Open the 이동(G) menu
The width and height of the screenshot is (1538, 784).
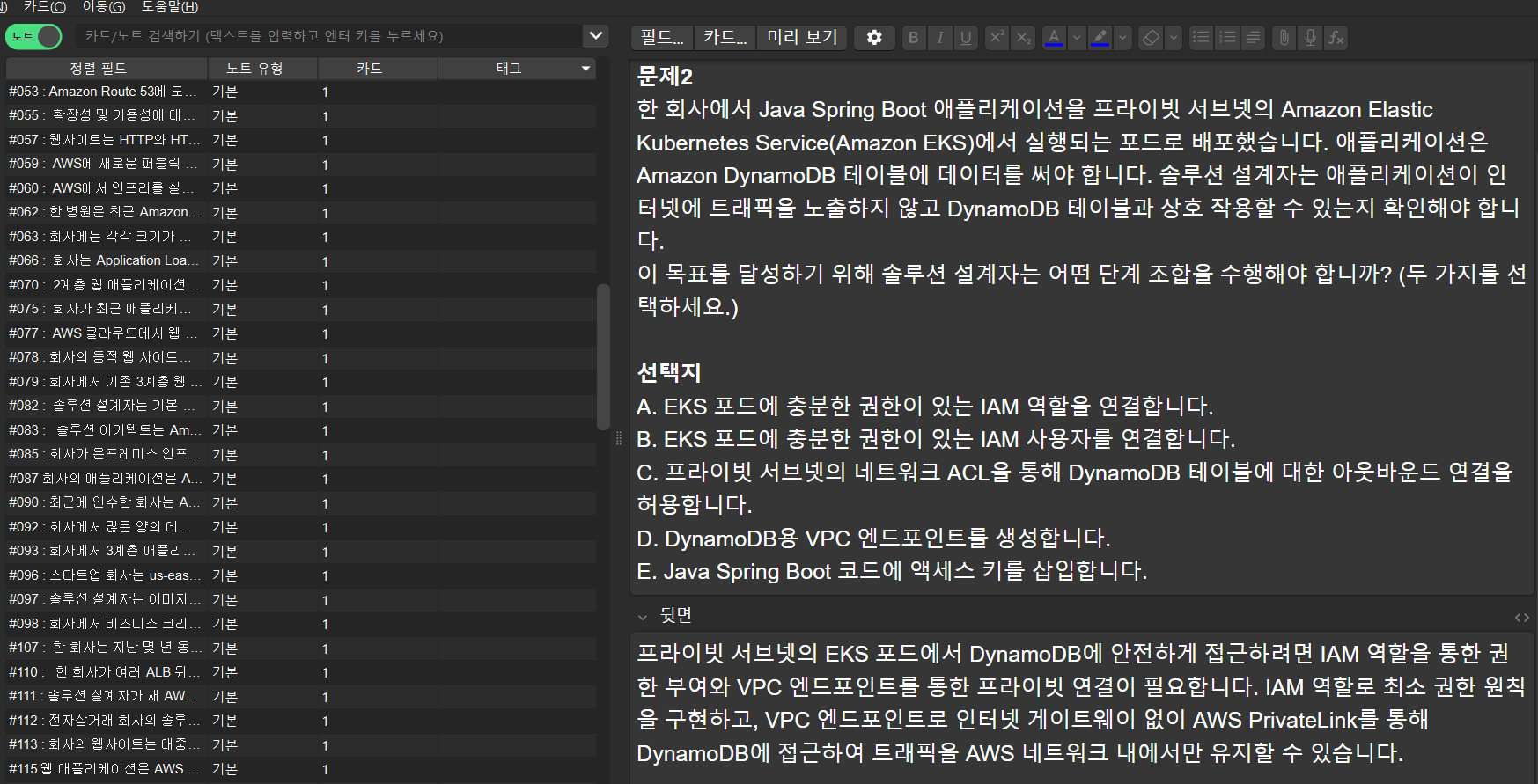(104, 7)
